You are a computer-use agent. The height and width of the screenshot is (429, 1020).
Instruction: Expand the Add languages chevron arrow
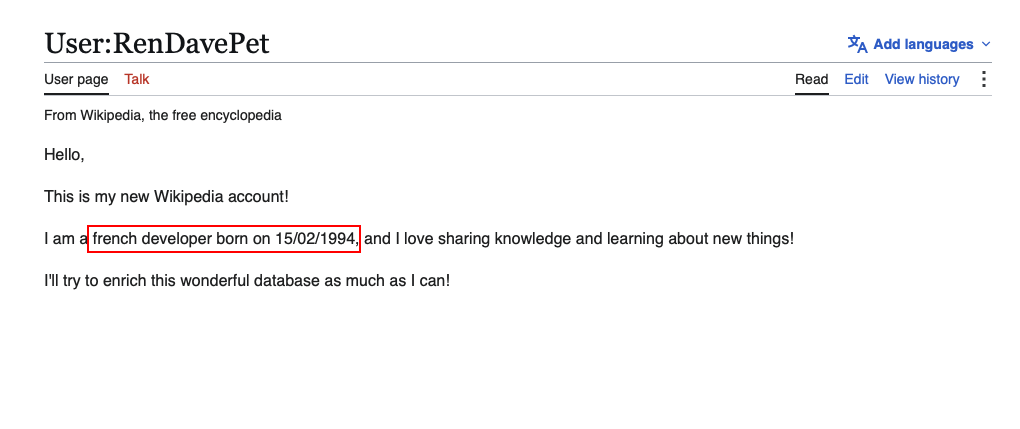click(986, 44)
